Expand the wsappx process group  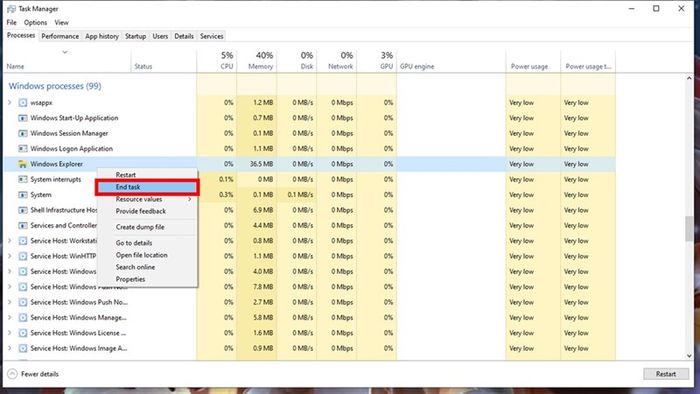point(10,103)
